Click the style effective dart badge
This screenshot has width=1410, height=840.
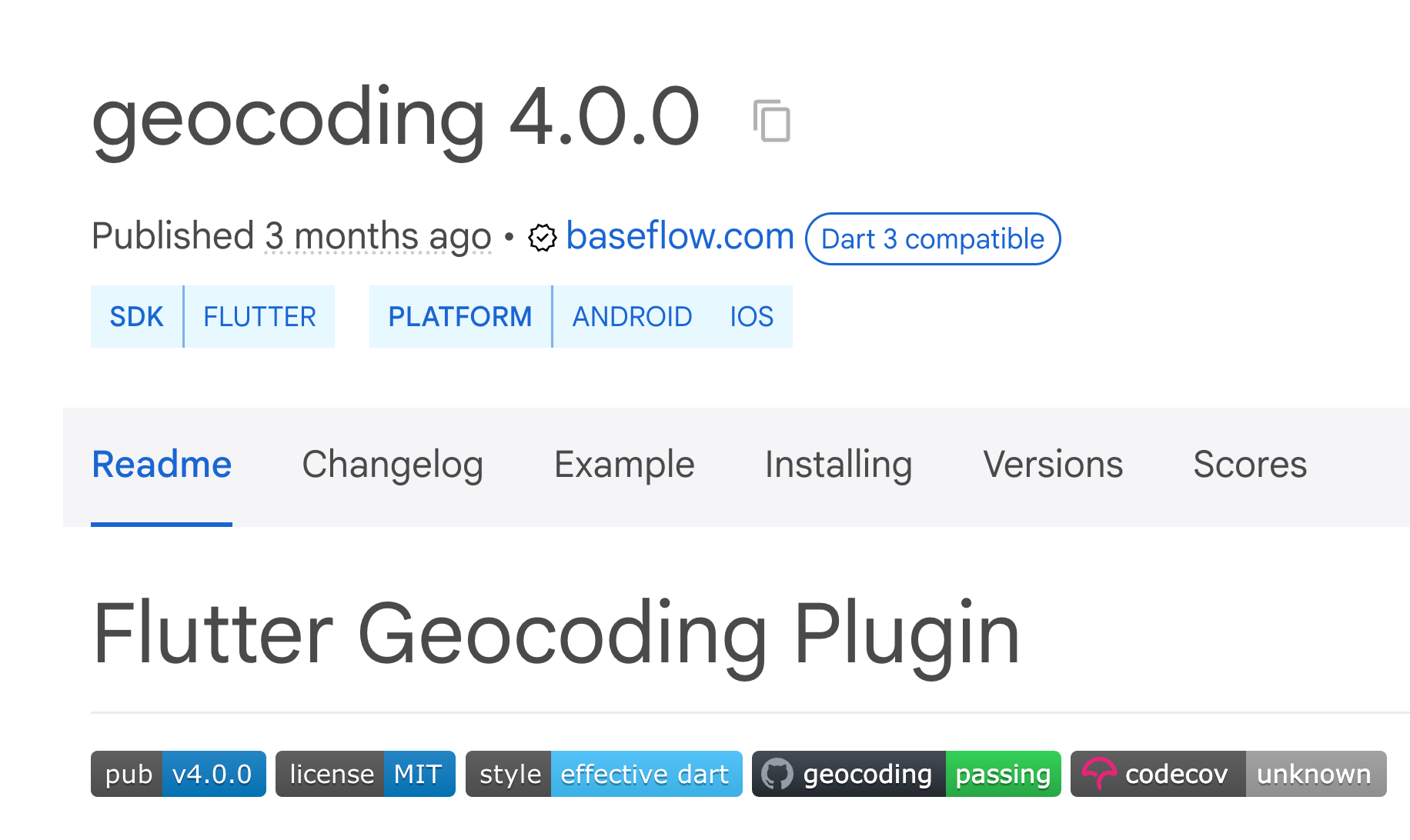(604, 774)
